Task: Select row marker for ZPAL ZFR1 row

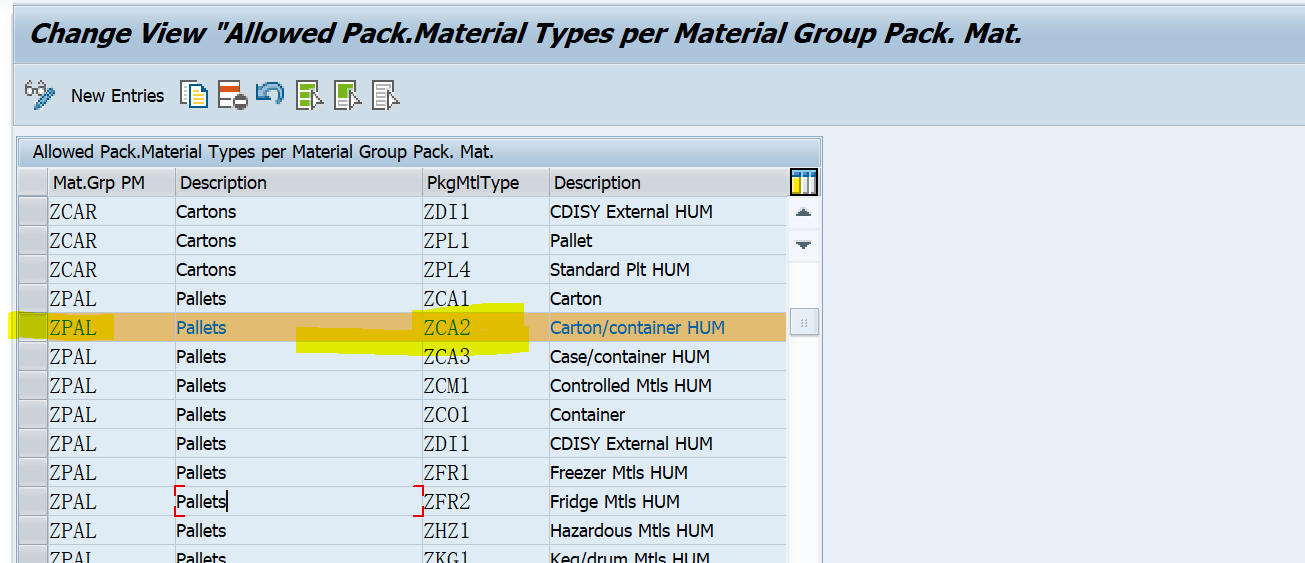Action: (33, 473)
